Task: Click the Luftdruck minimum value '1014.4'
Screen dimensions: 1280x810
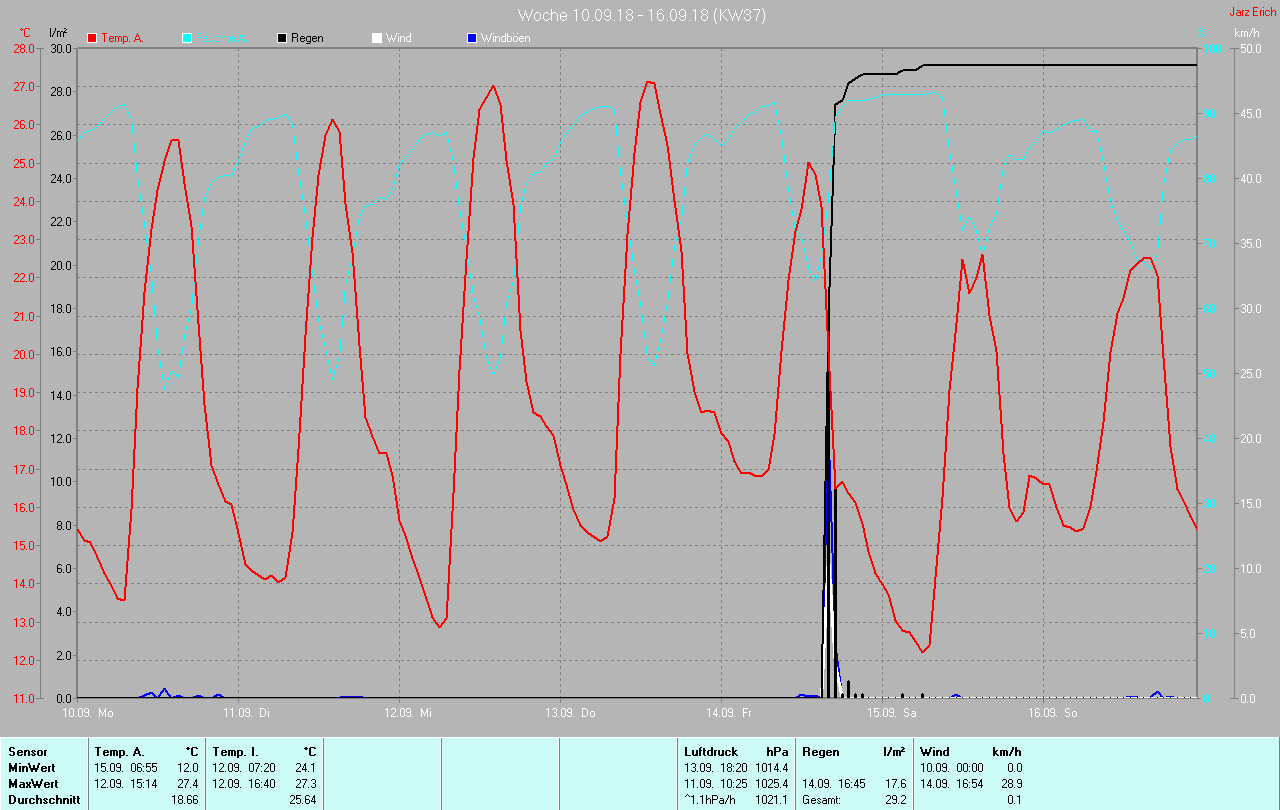Action: 771,768
